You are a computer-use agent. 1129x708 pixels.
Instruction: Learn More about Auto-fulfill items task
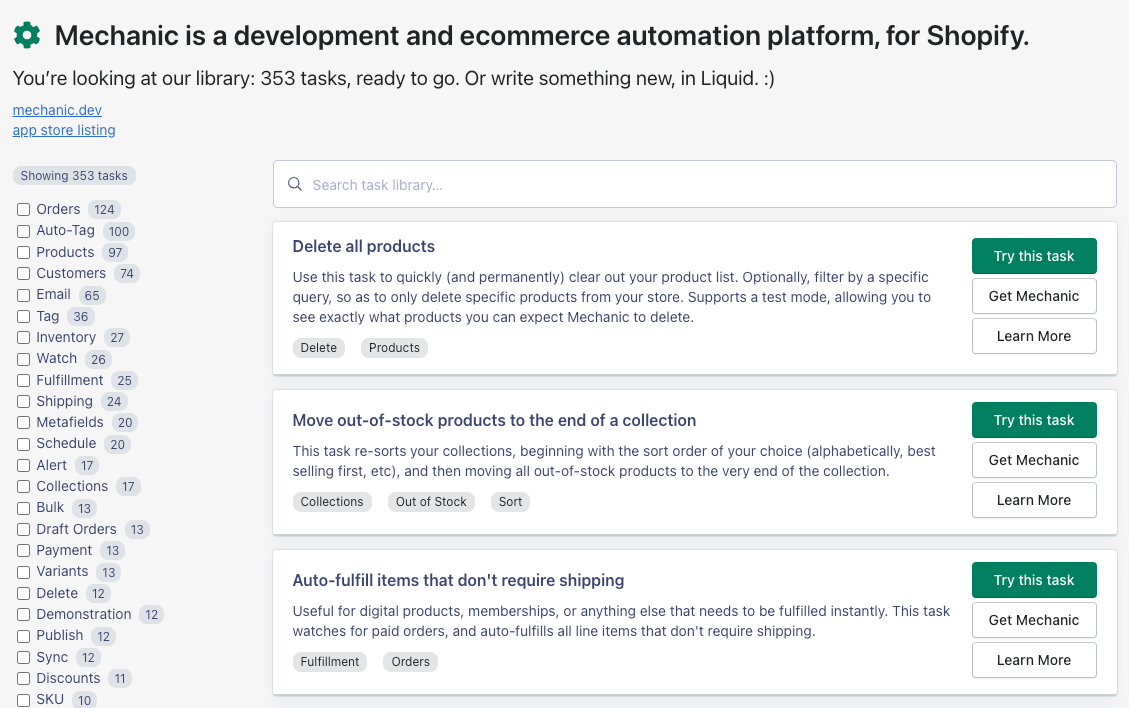coord(1033,660)
